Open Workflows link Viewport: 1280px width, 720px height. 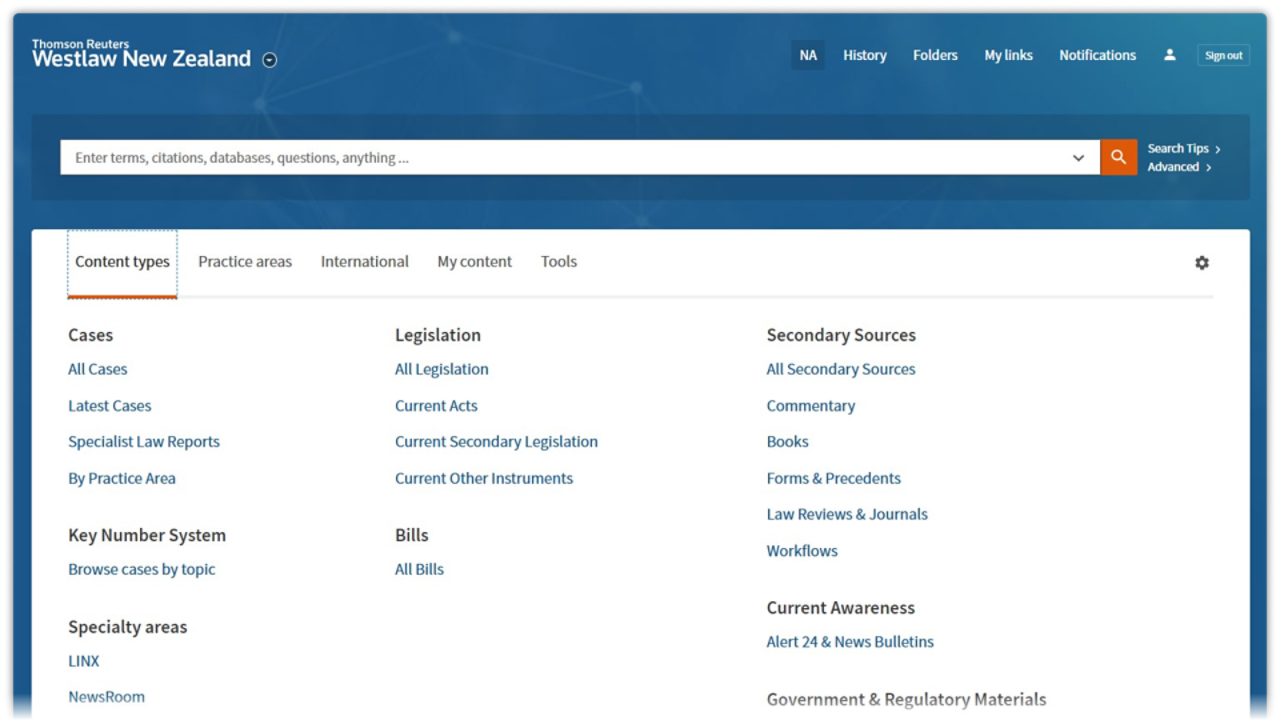802,551
